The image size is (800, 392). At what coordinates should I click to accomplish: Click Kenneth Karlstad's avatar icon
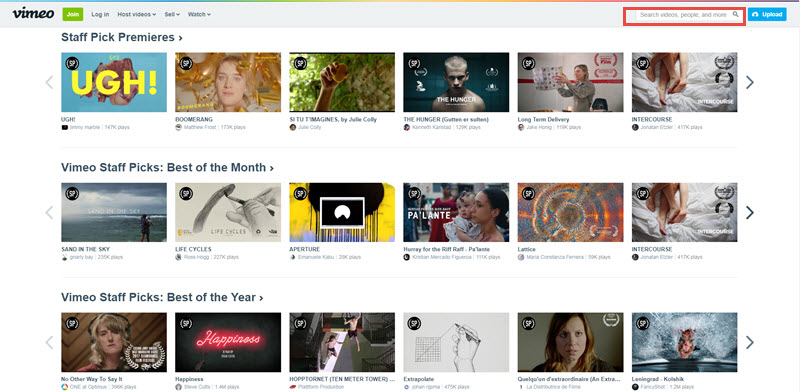point(407,127)
